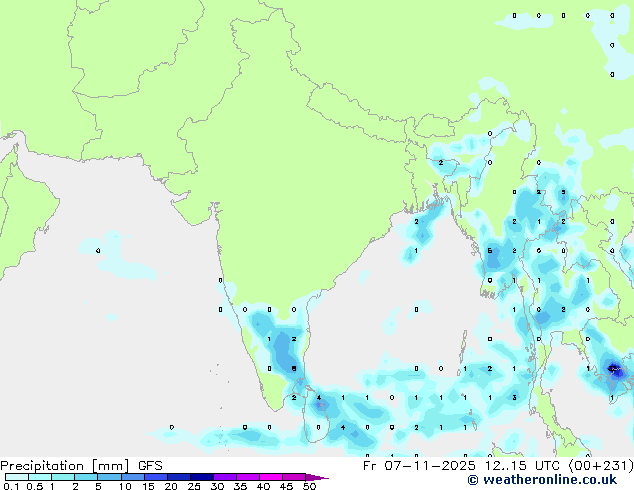Click the dark blue heavy precipitation core near Thailand
Screen dimensions: 634x490
tap(615, 369)
